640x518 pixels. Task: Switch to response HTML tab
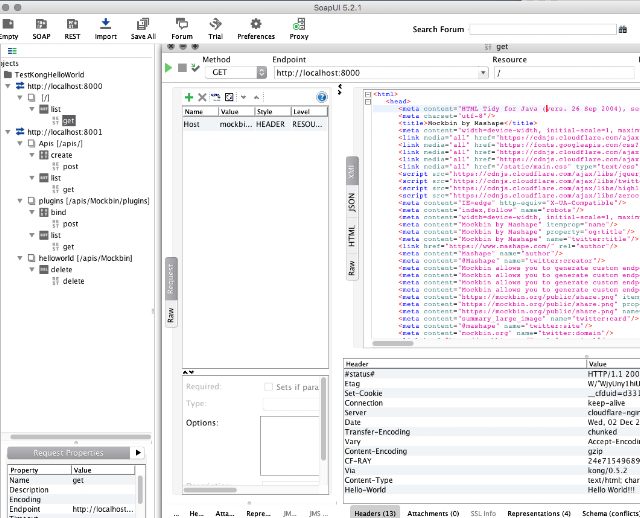click(352, 236)
